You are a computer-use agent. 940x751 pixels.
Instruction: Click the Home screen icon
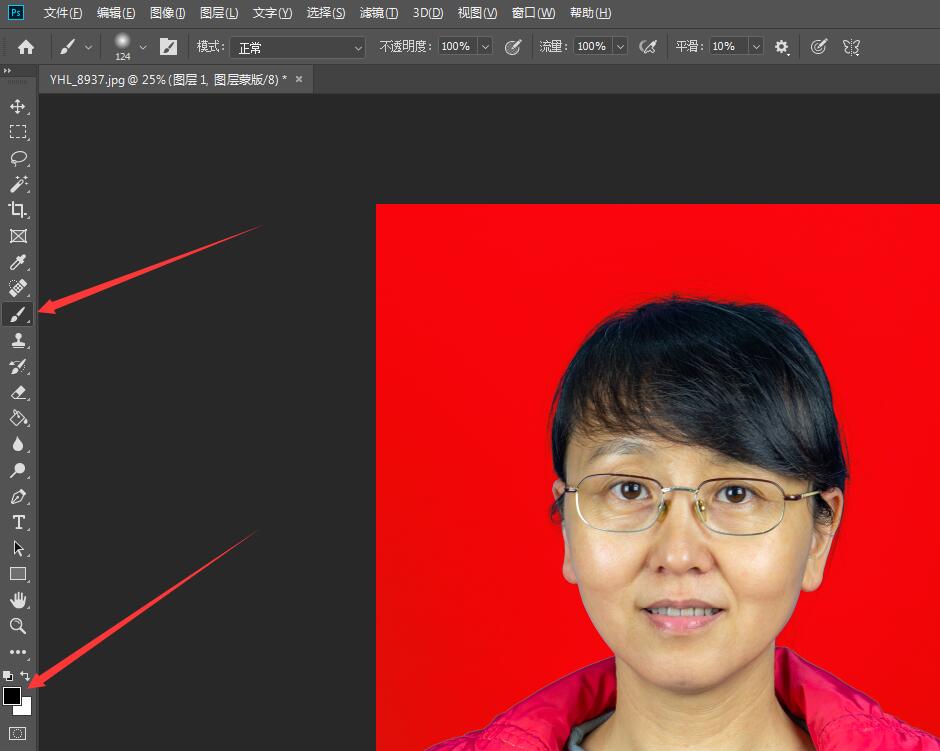[25, 46]
